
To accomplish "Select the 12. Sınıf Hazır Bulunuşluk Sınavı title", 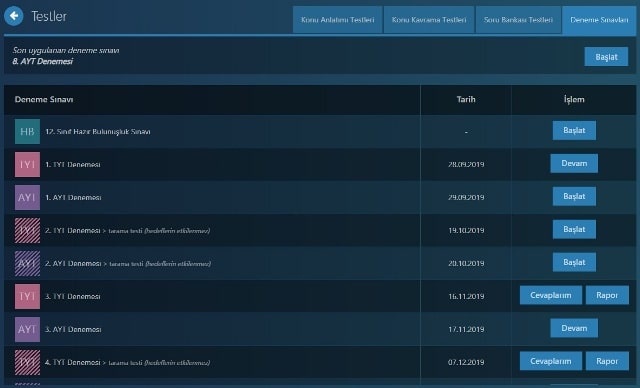I will pos(98,131).
